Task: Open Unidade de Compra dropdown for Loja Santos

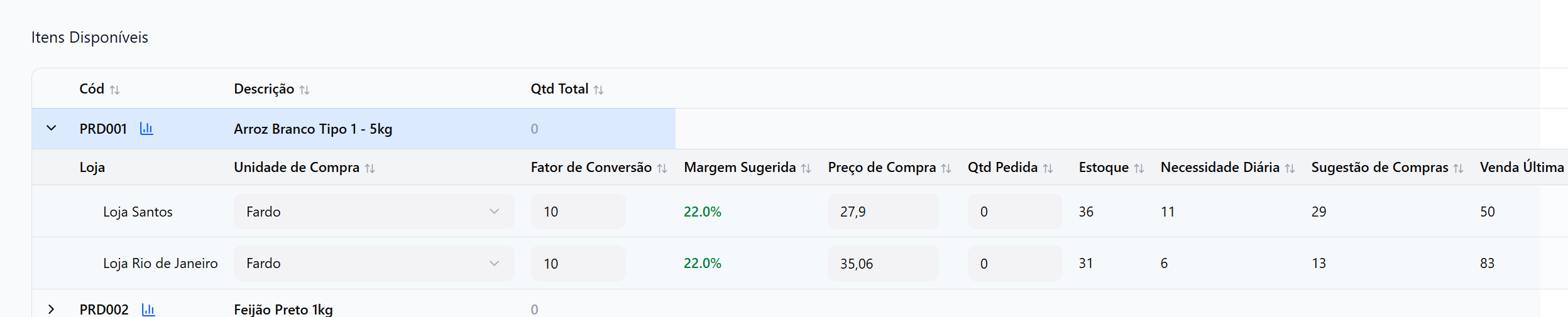Action: pyautogui.click(x=373, y=212)
